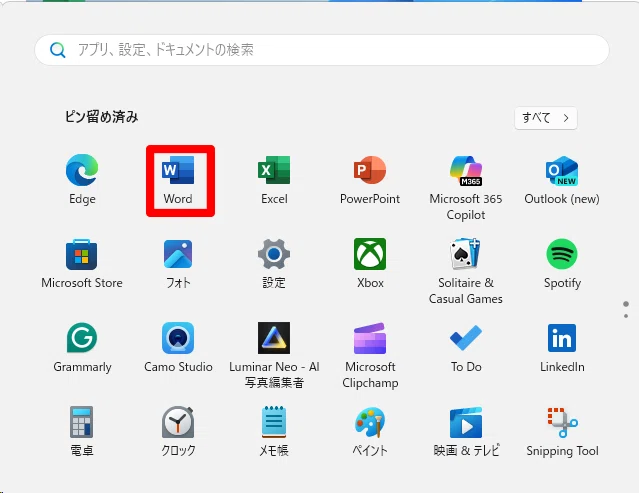Open the フォト photos app
The height and width of the screenshot is (493, 639).
tap(178, 264)
